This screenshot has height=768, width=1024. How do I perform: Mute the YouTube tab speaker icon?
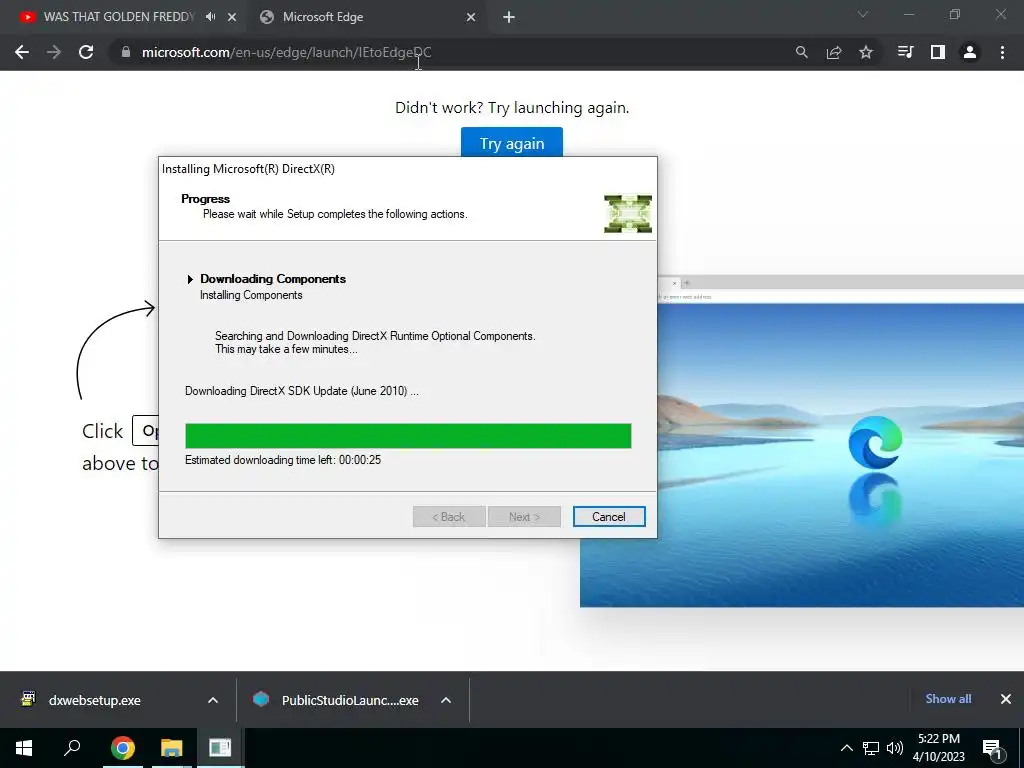210,17
